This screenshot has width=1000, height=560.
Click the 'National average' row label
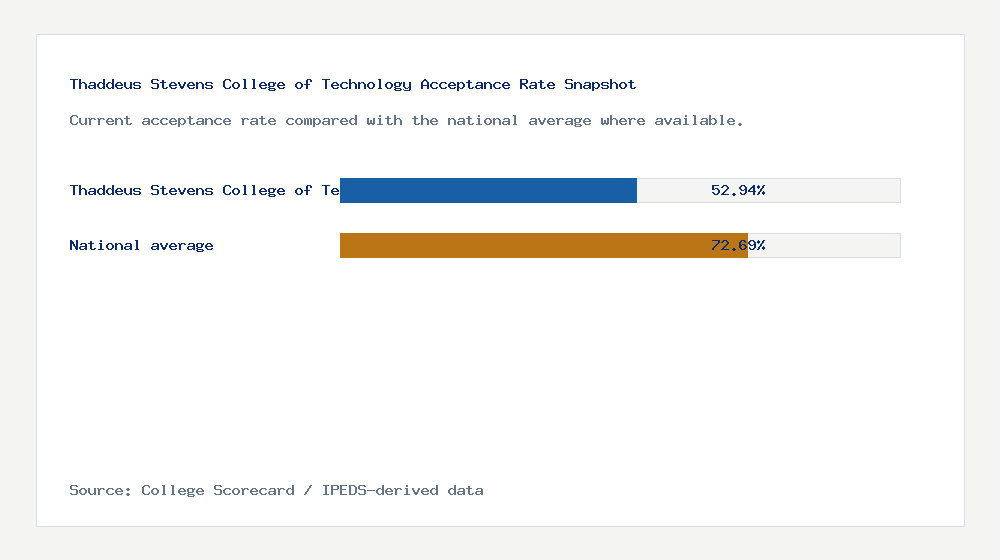click(x=142, y=246)
